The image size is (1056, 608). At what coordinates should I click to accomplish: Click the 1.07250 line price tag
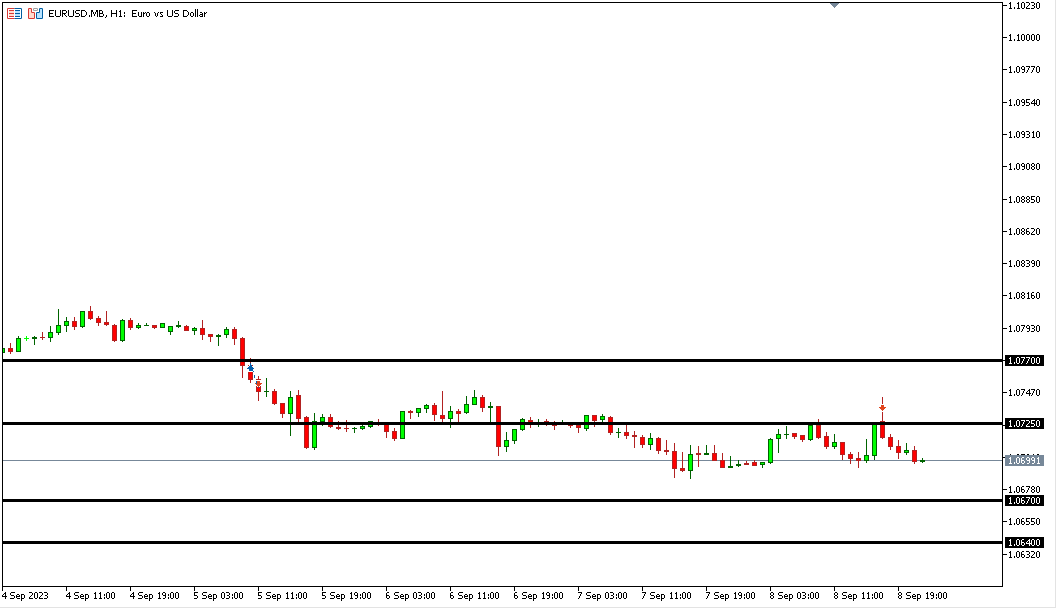click(1024, 424)
